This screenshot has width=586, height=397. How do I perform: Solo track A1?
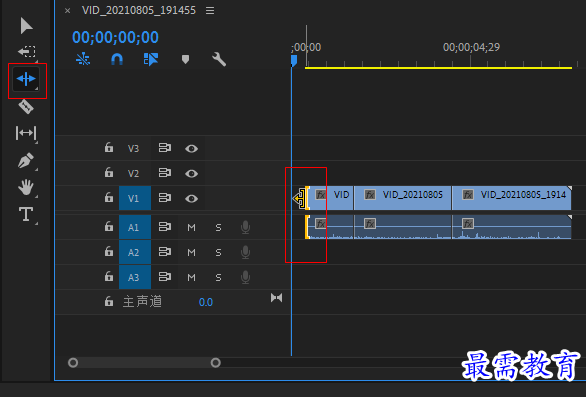point(218,227)
